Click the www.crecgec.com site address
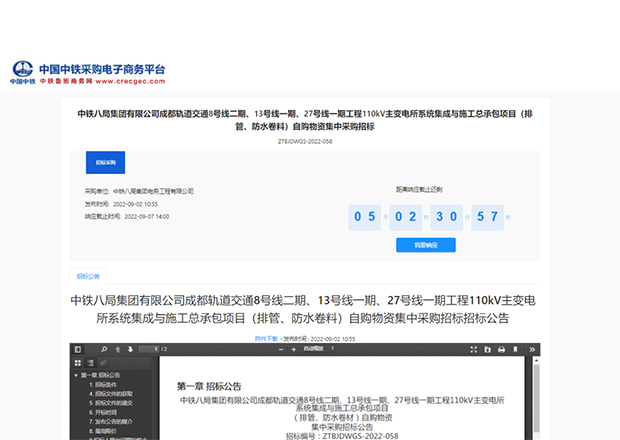The width and height of the screenshot is (620, 440). click(130, 81)
